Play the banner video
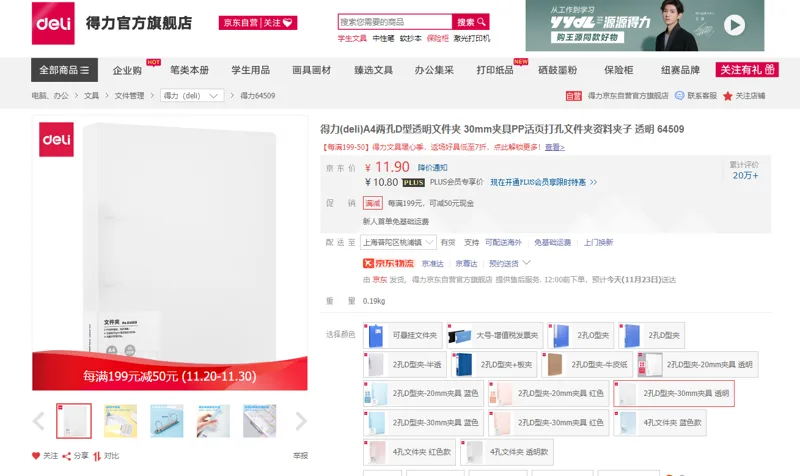The image size is (800, 476). (734, 25)
